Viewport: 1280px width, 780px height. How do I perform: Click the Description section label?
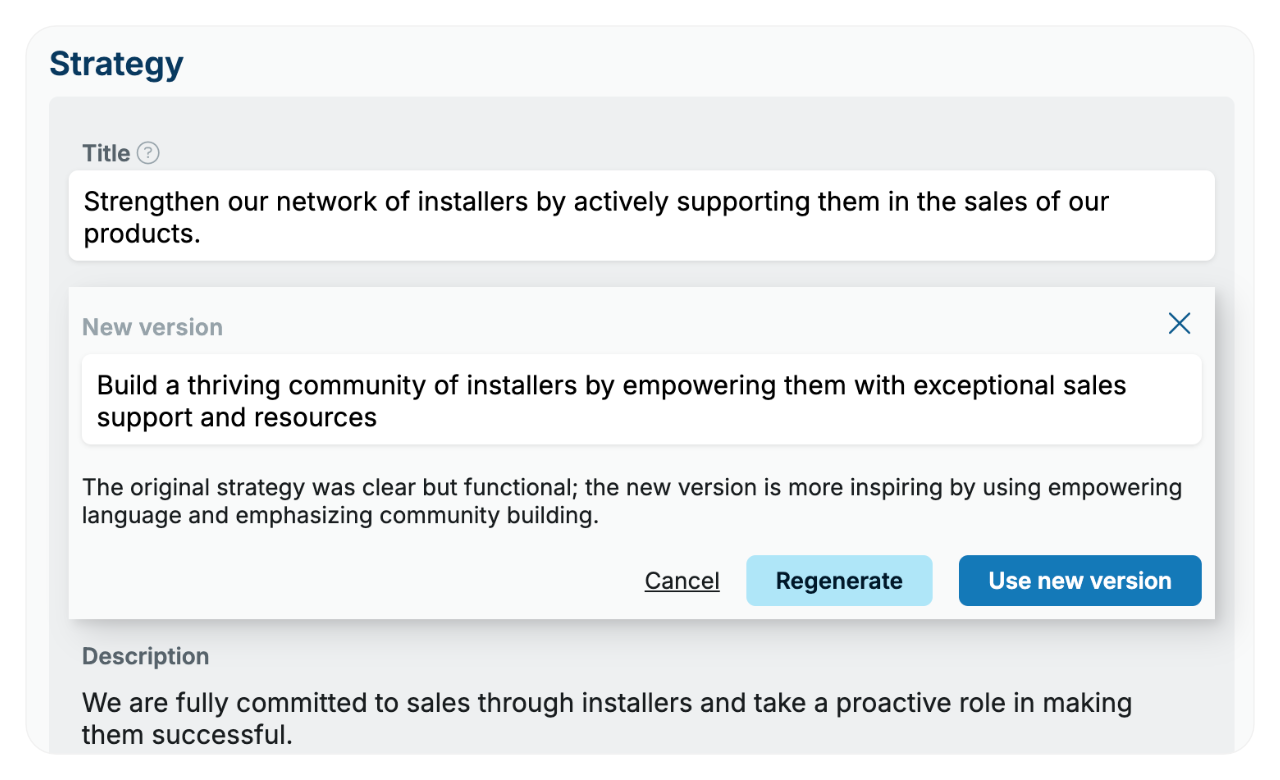point(145,656)
